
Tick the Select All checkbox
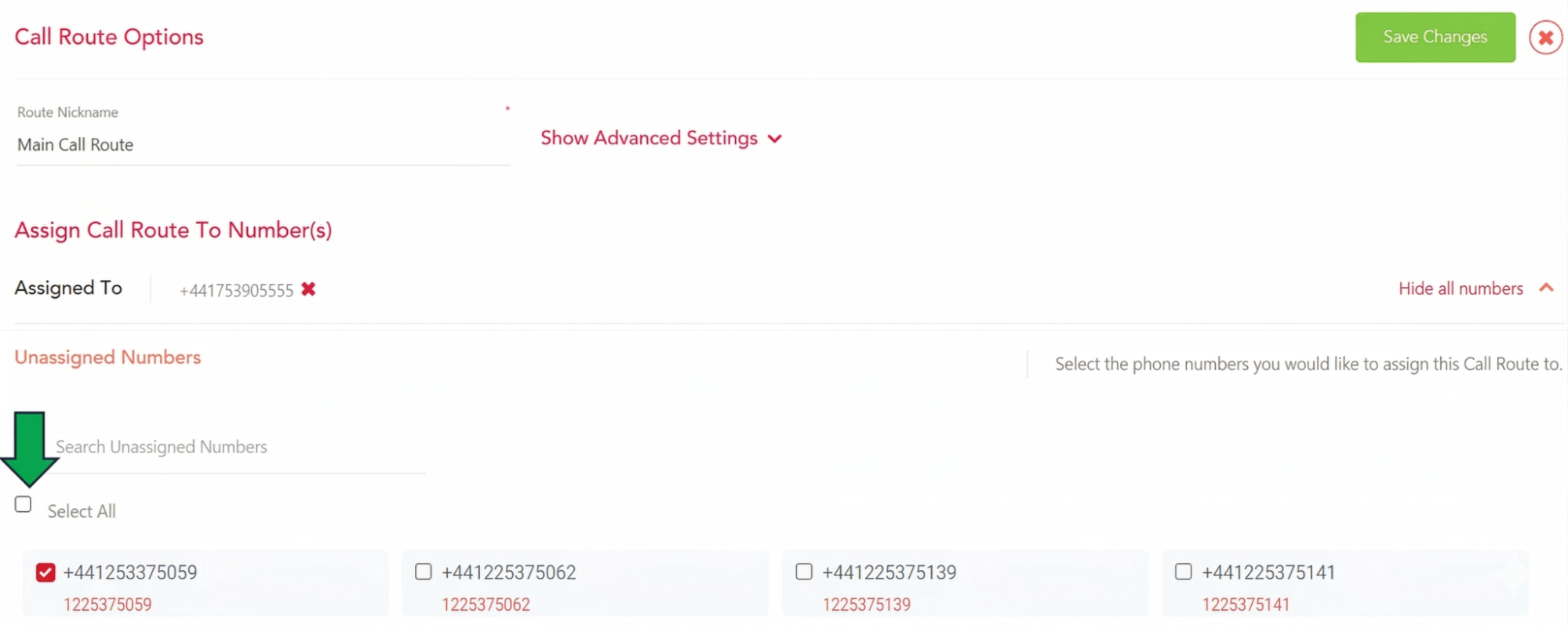tap(24, 504)
